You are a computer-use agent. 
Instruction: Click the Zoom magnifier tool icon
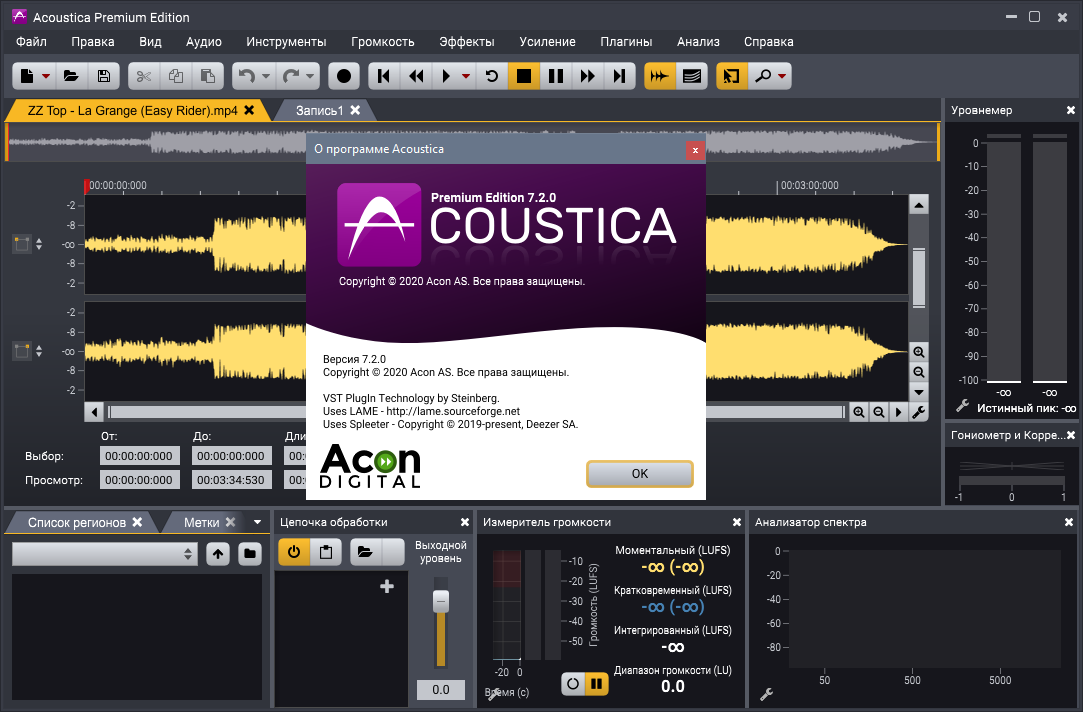coord(763,76)
